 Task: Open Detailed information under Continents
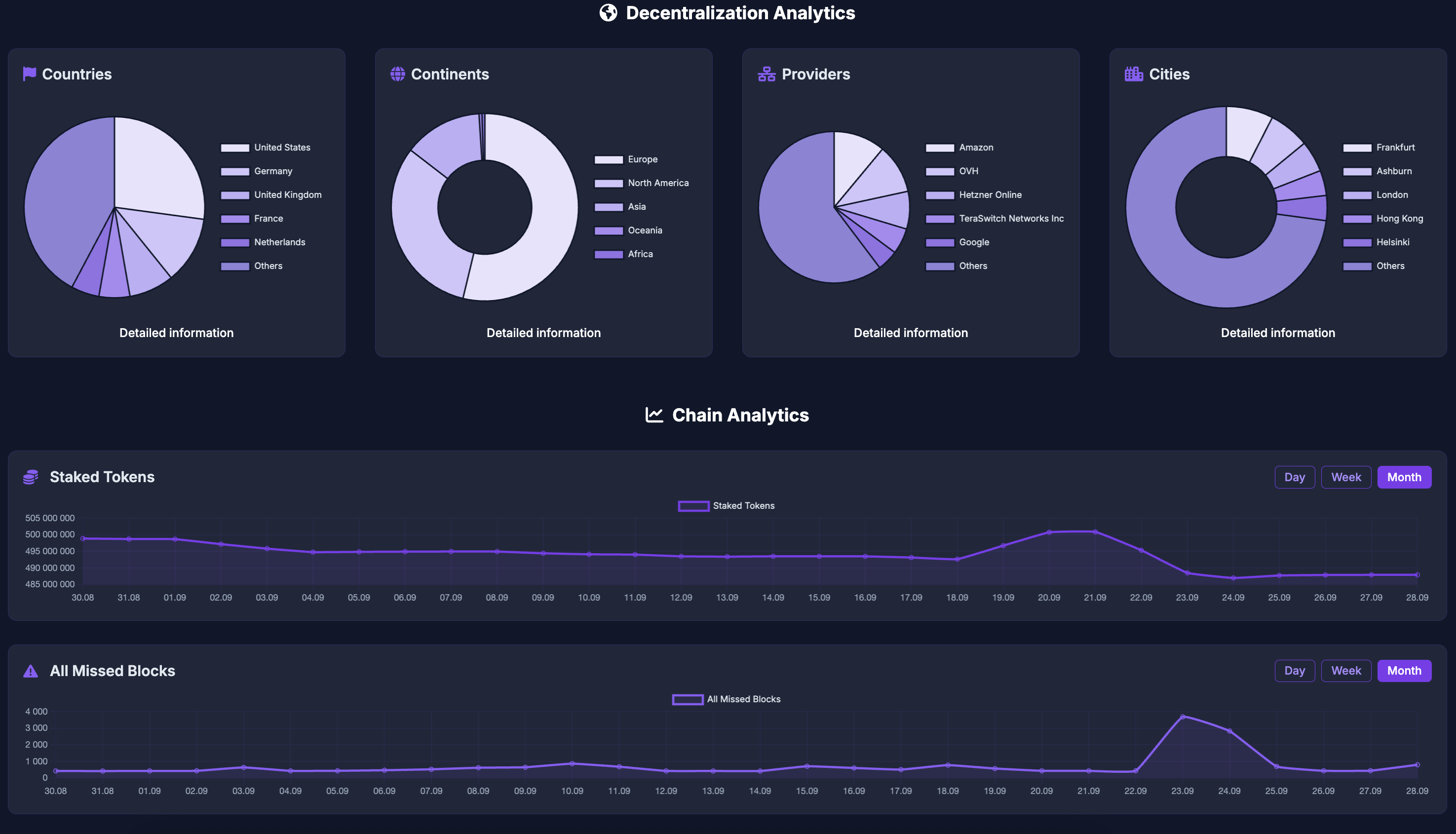pyautogui.click(x=543, y=333)
